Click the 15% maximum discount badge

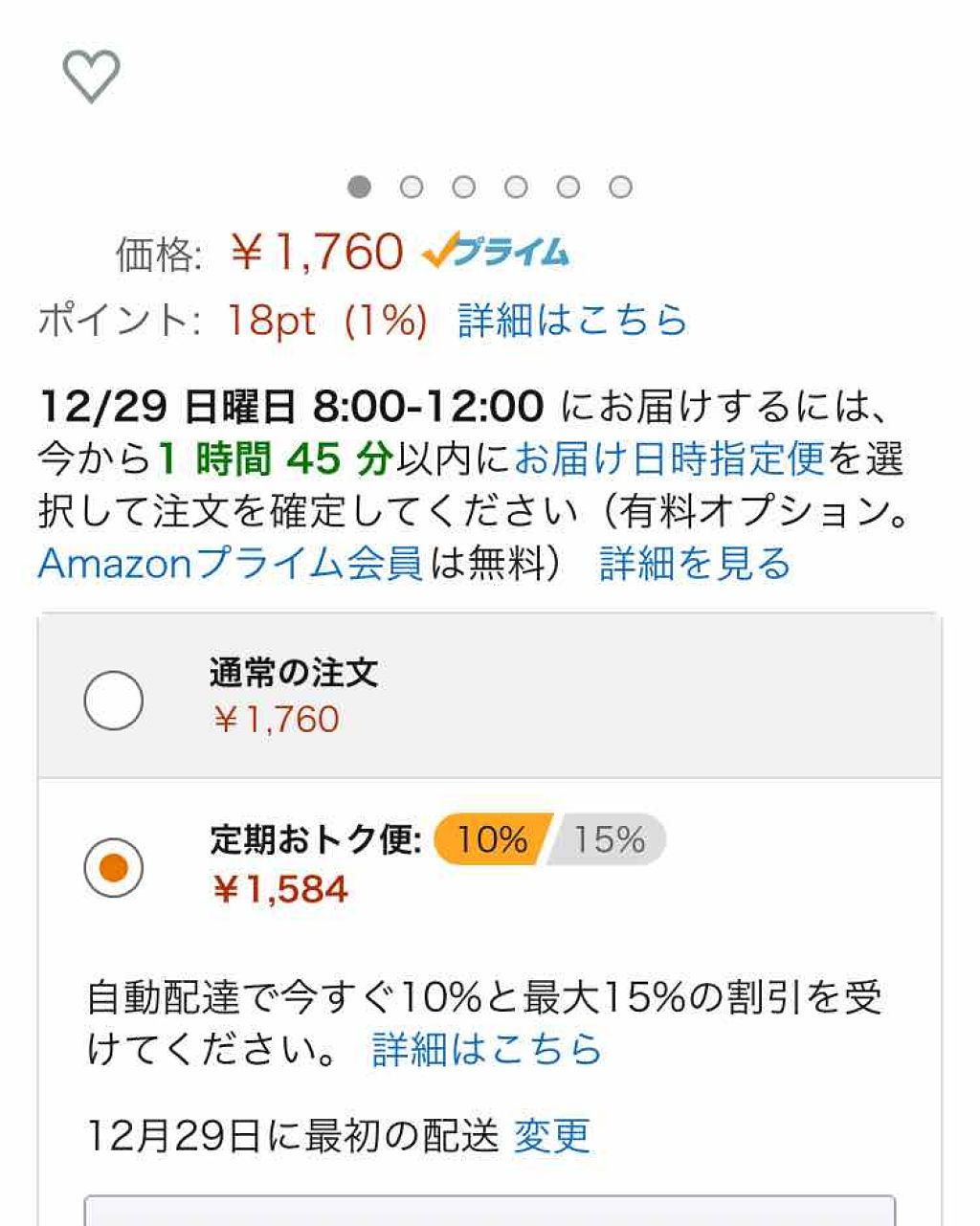tap(611, 839)
